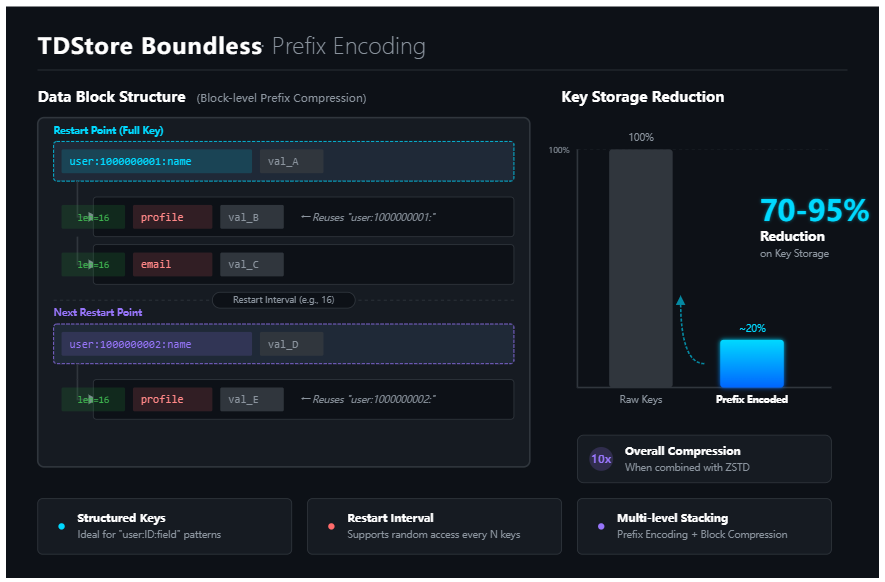This screenshot has height=582, width=885.
Task: Open the Overall Compression card
Action: coord(704,459)
